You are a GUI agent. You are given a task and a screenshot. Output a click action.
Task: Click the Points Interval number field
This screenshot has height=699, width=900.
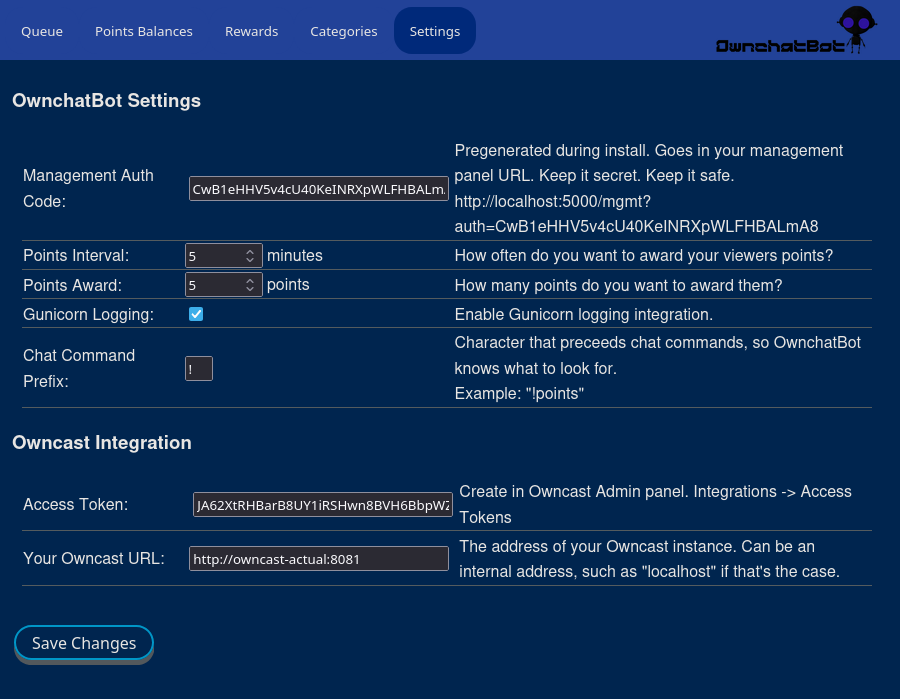[x=224, y=255]
